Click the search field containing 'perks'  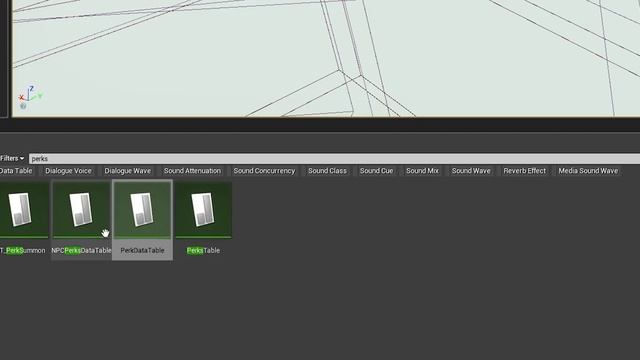[334, 159]
